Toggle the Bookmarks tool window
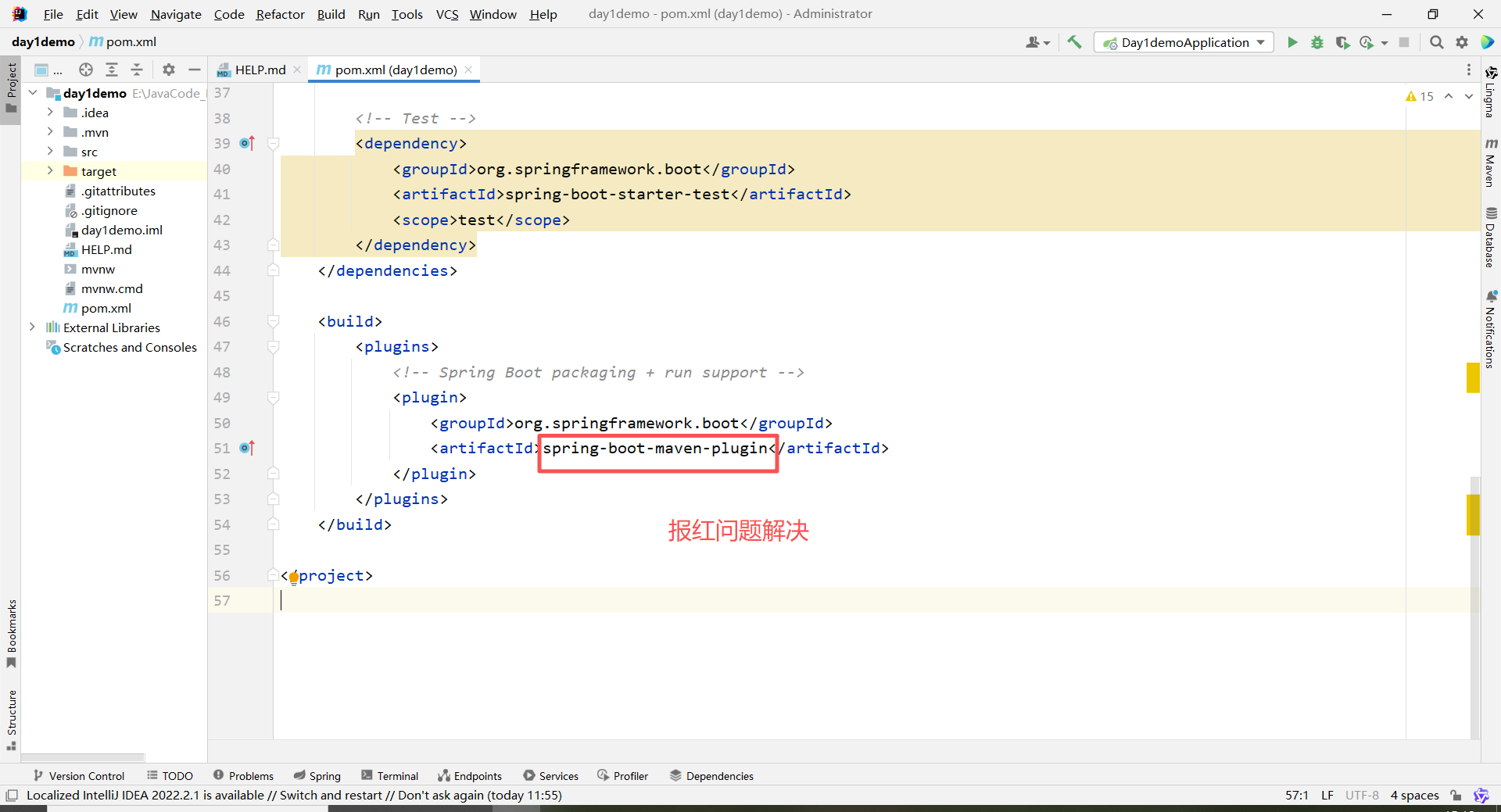The width and height of the screenshot is (1501, 812). (11, 633)
